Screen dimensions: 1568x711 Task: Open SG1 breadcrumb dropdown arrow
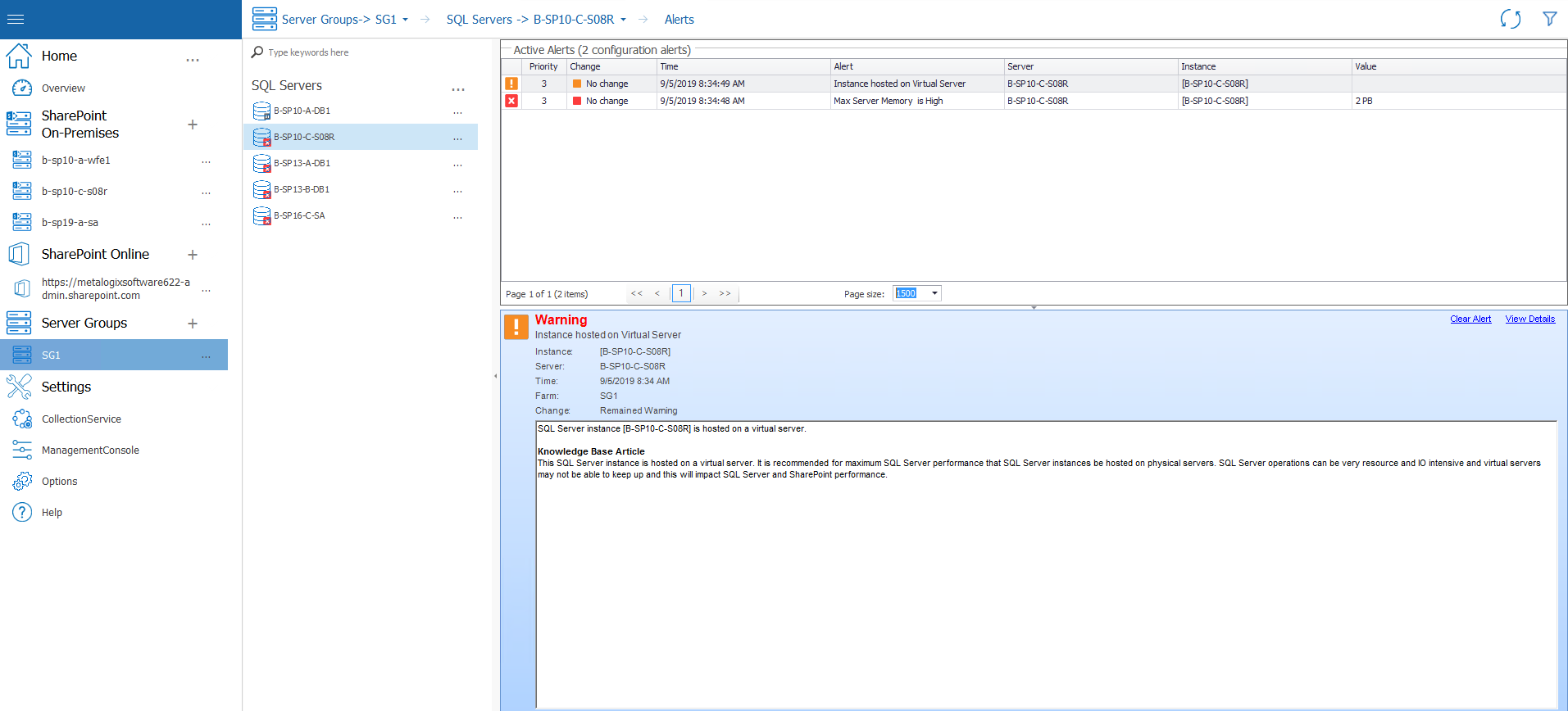[405, 20]
